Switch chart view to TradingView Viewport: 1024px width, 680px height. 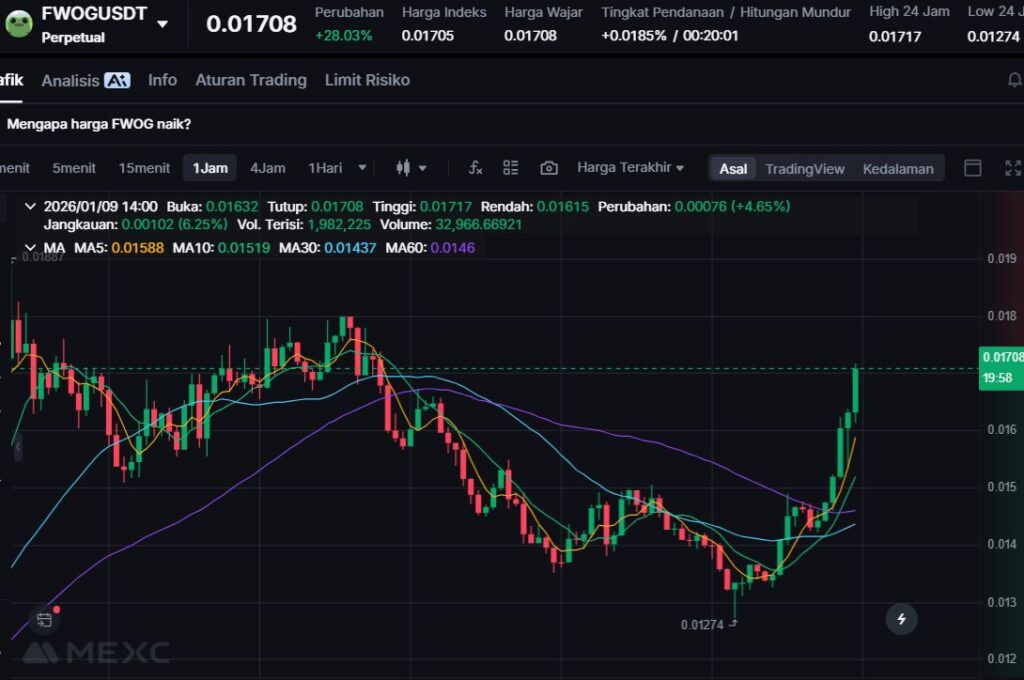[x=804, y=168]
